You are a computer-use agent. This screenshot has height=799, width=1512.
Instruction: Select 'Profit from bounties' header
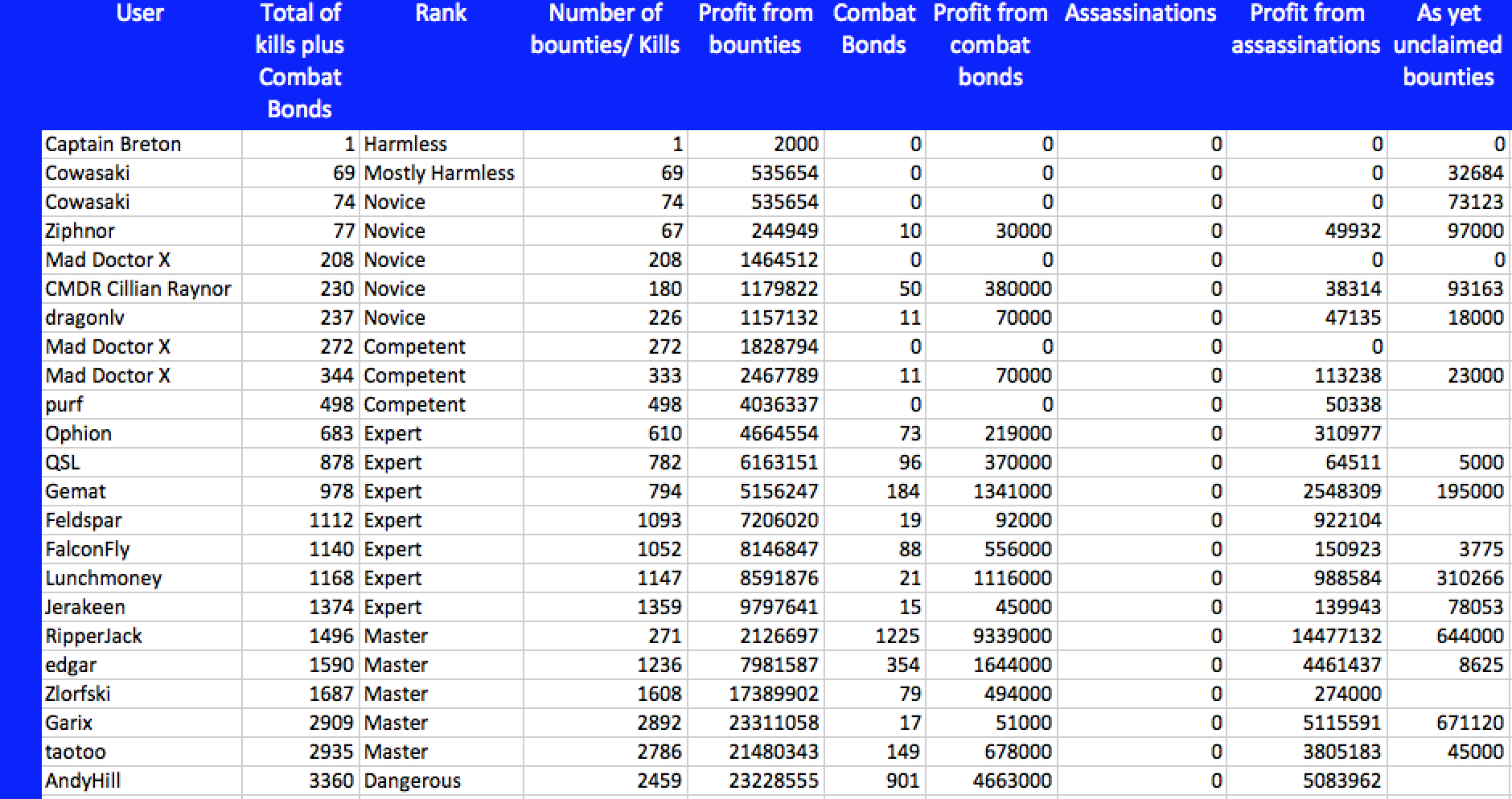click(x=755, y=29)
